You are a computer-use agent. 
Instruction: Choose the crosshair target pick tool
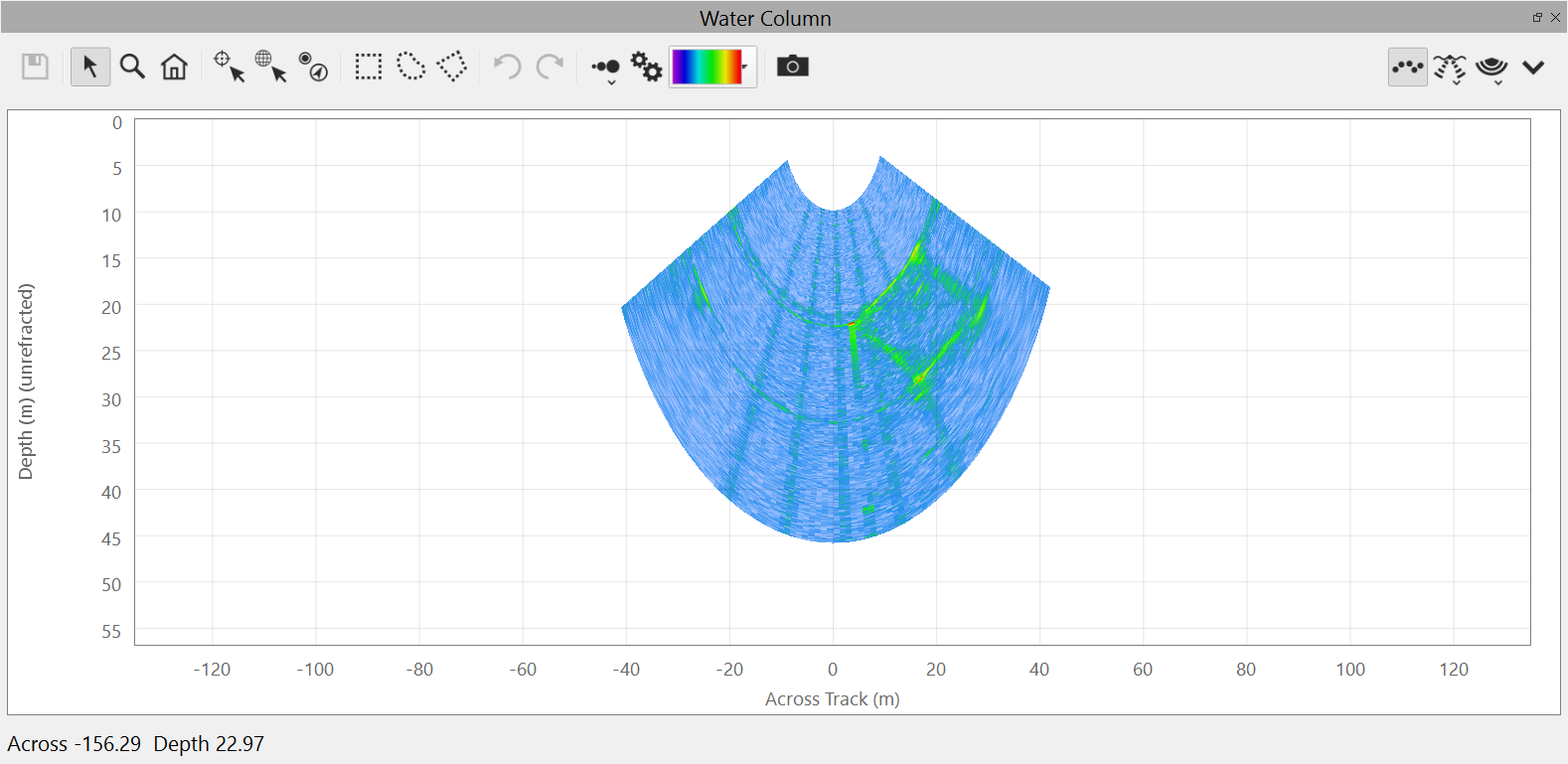pyautogui.click(x=229, y=67)
